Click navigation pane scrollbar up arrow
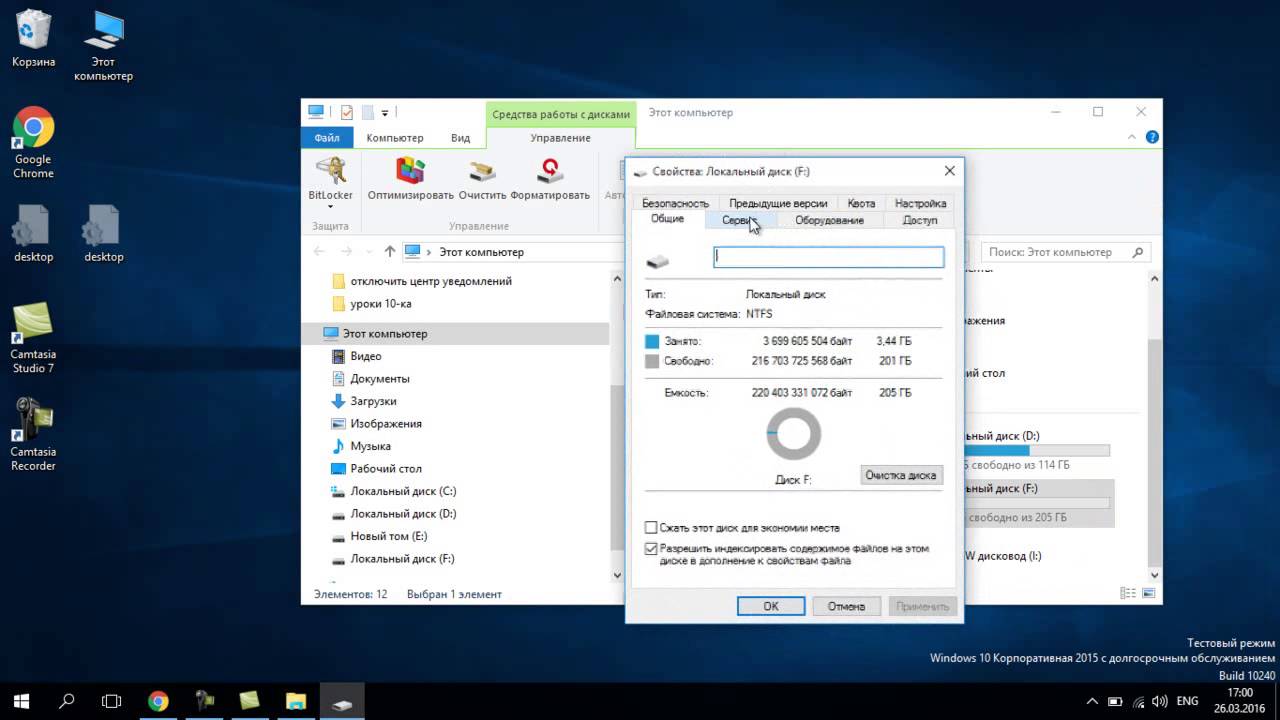 coord(617,277)
